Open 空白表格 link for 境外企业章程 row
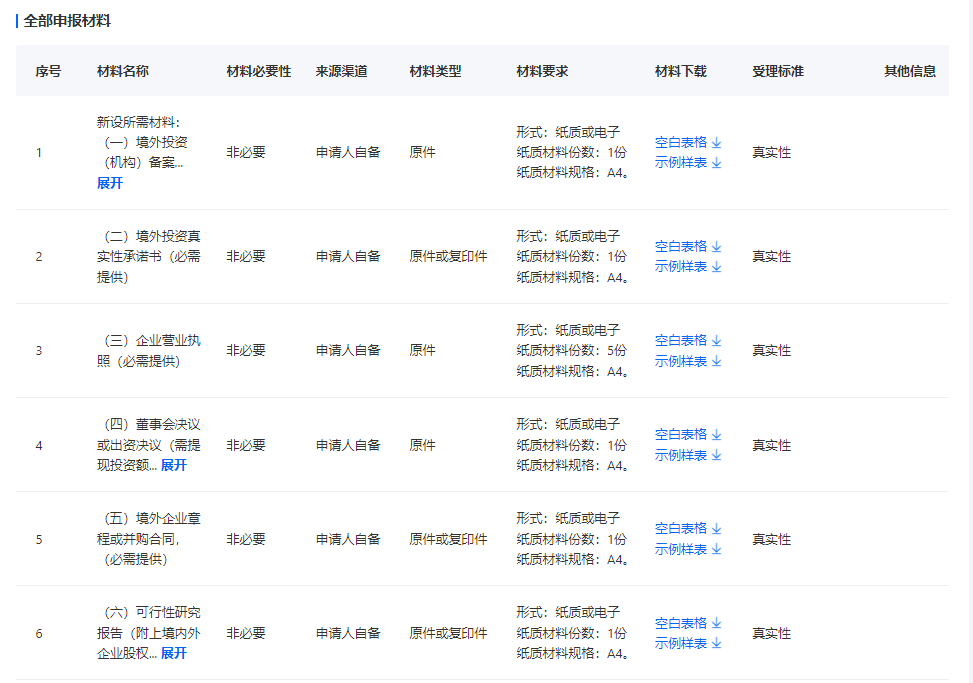The height and width of the screenshot is (683, 973). click(681, 528)
